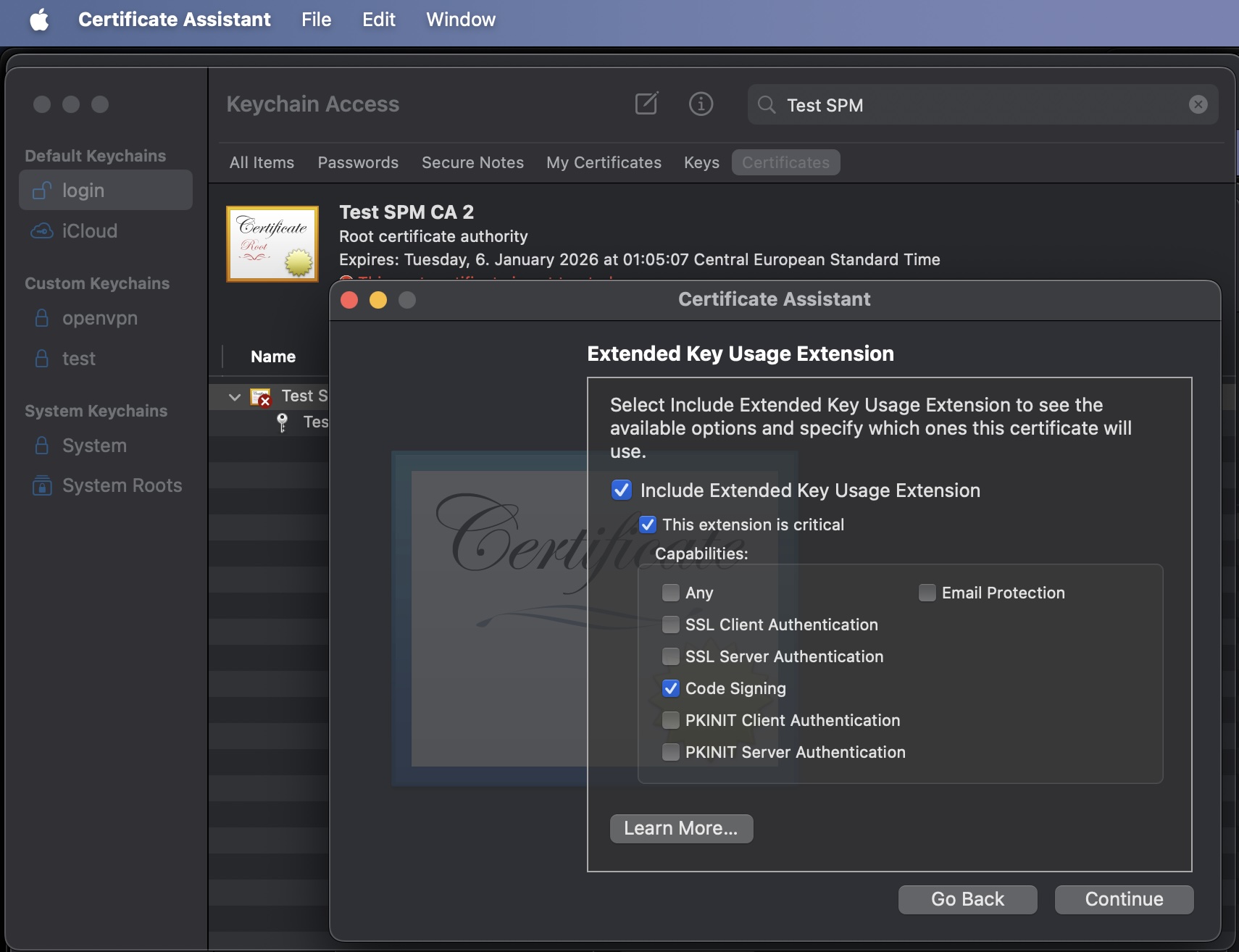Click the Extended Key Usage Extension heading
This screenshot has width=1239, height=952.
[741, 354]
